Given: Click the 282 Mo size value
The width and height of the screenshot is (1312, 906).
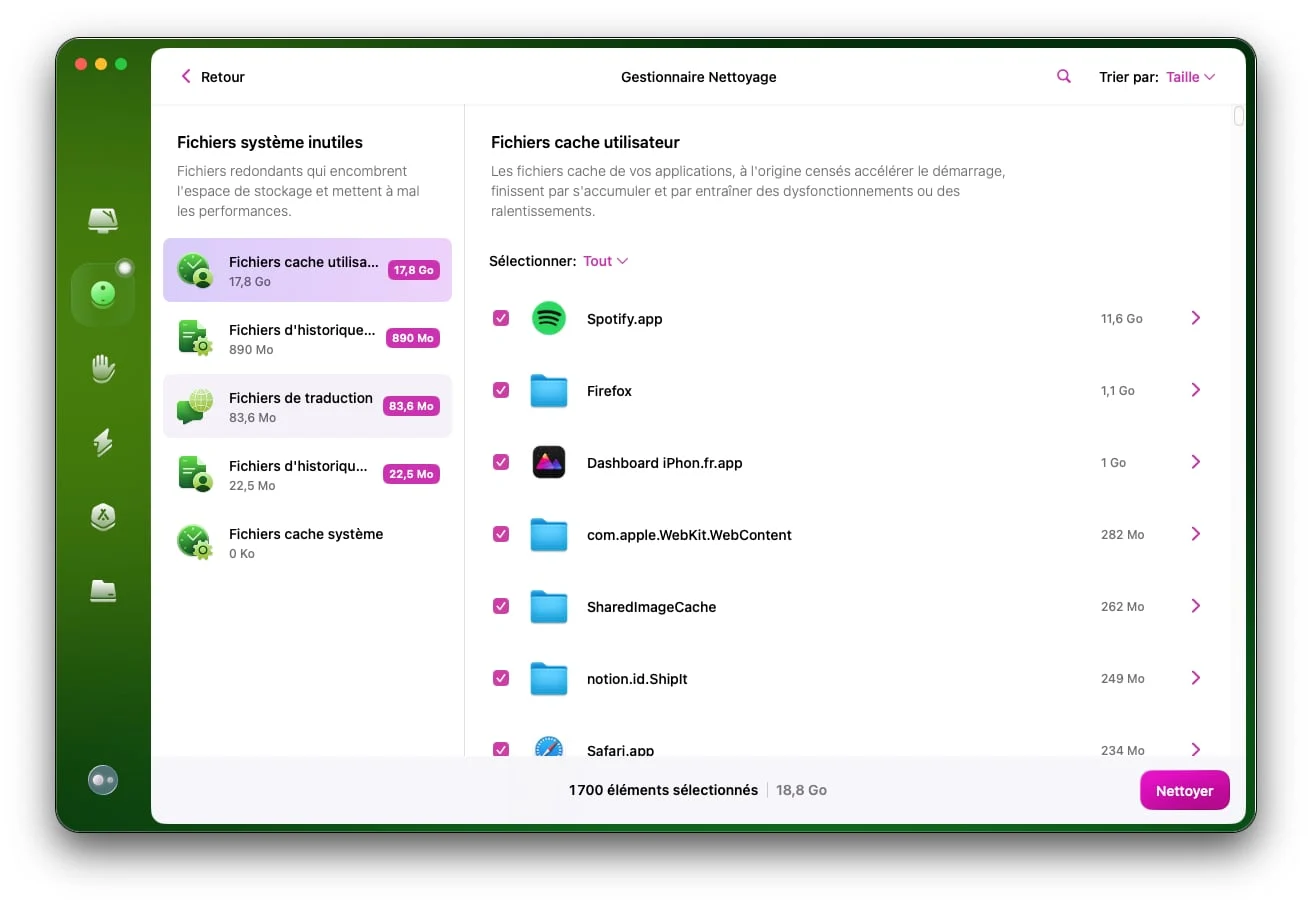Looking at the screenshot, I should point(1123,535).
